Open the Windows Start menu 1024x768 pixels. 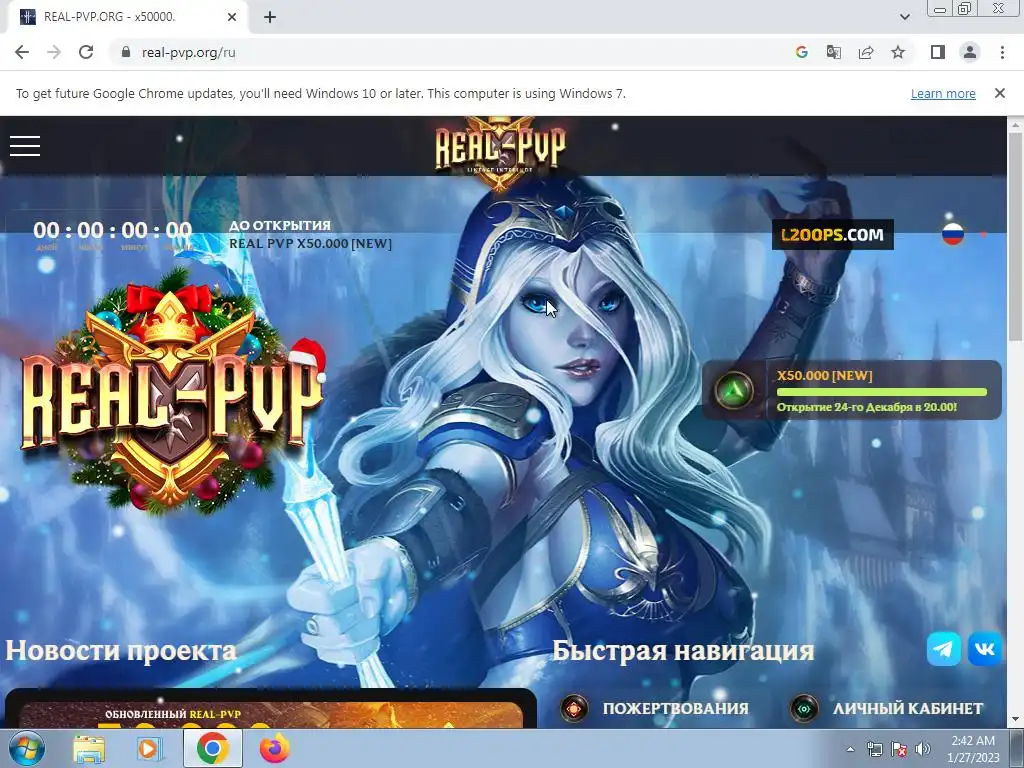[27, 748]
